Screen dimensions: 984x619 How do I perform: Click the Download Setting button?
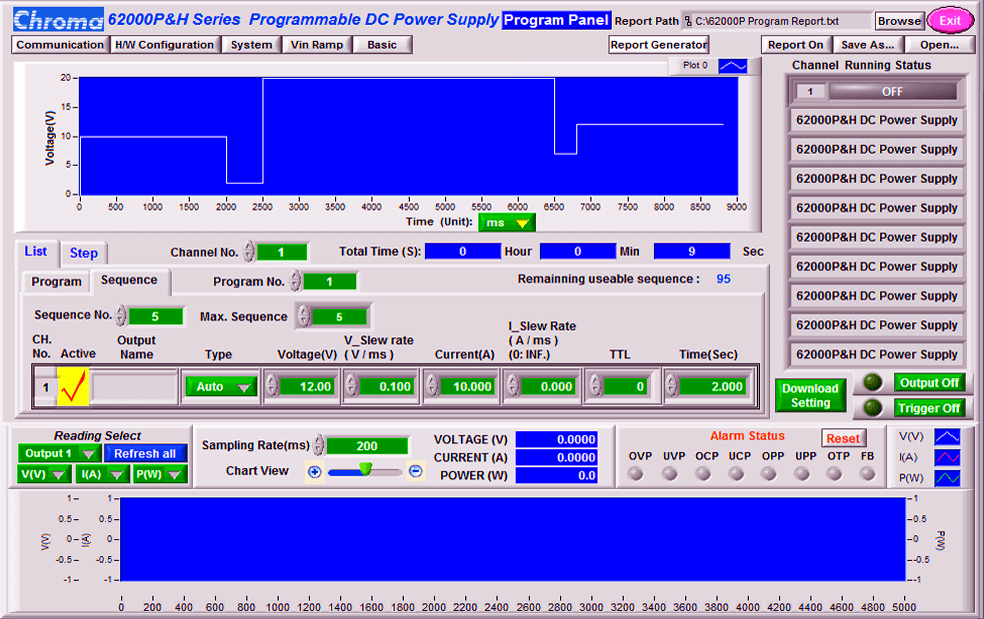810,396
